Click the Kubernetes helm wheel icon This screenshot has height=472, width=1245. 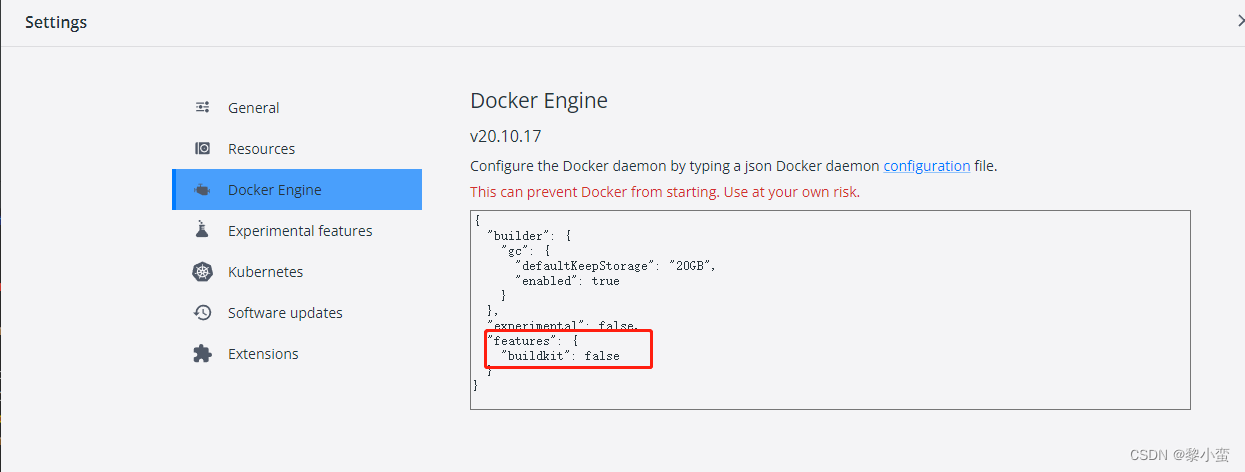tap(203, 271)
